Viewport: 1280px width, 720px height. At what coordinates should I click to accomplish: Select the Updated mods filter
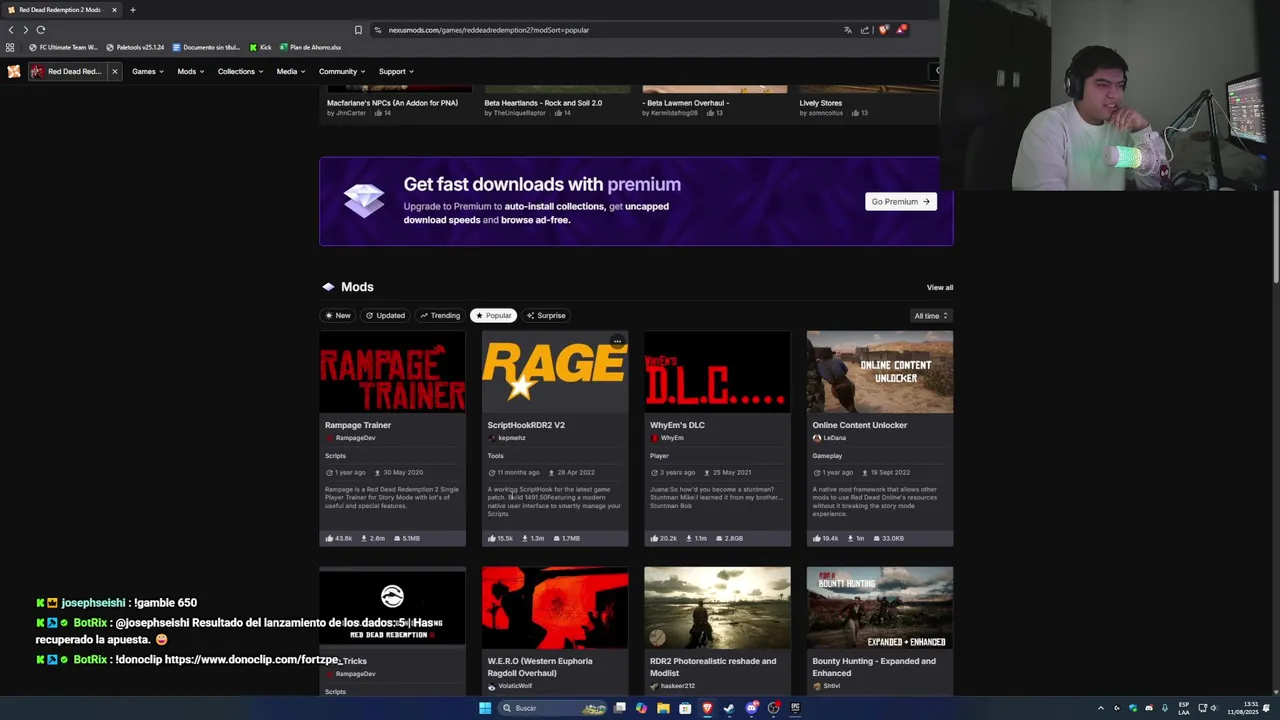point(385,316)
